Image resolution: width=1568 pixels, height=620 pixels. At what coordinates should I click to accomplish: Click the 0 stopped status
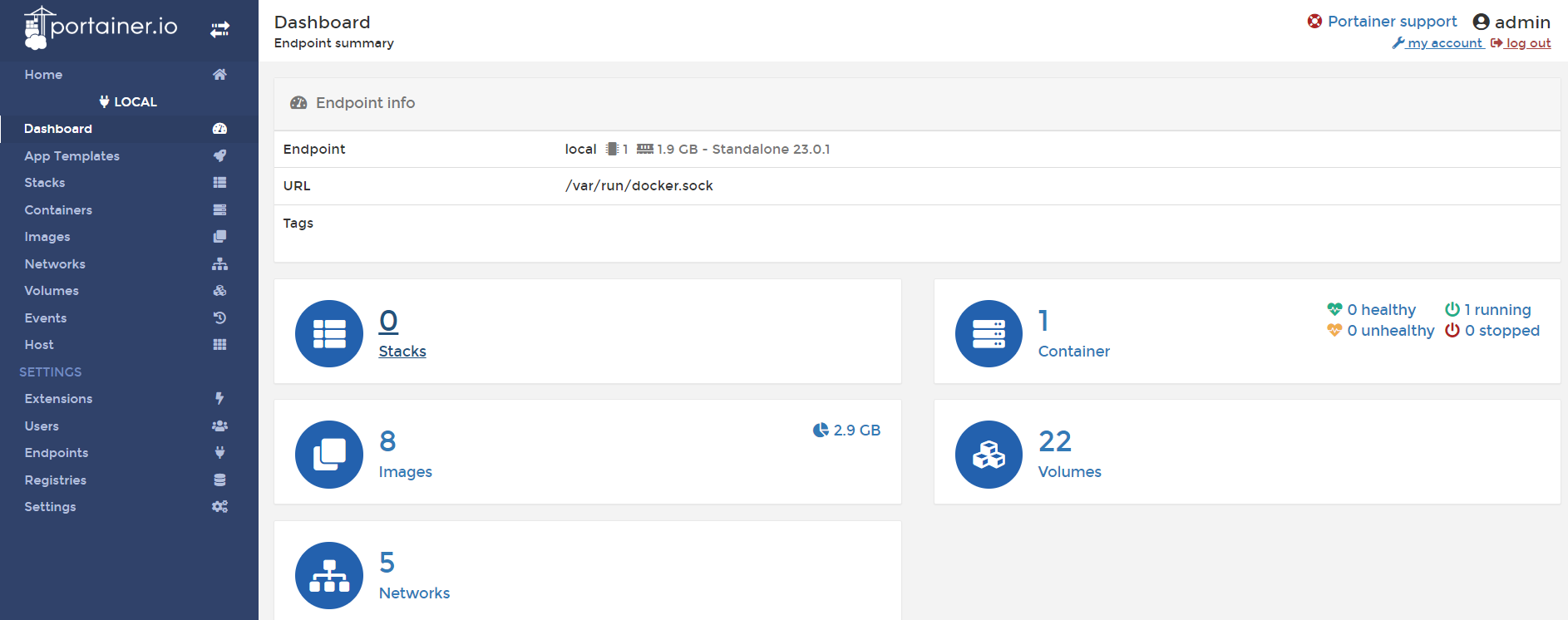(1492, 331)
